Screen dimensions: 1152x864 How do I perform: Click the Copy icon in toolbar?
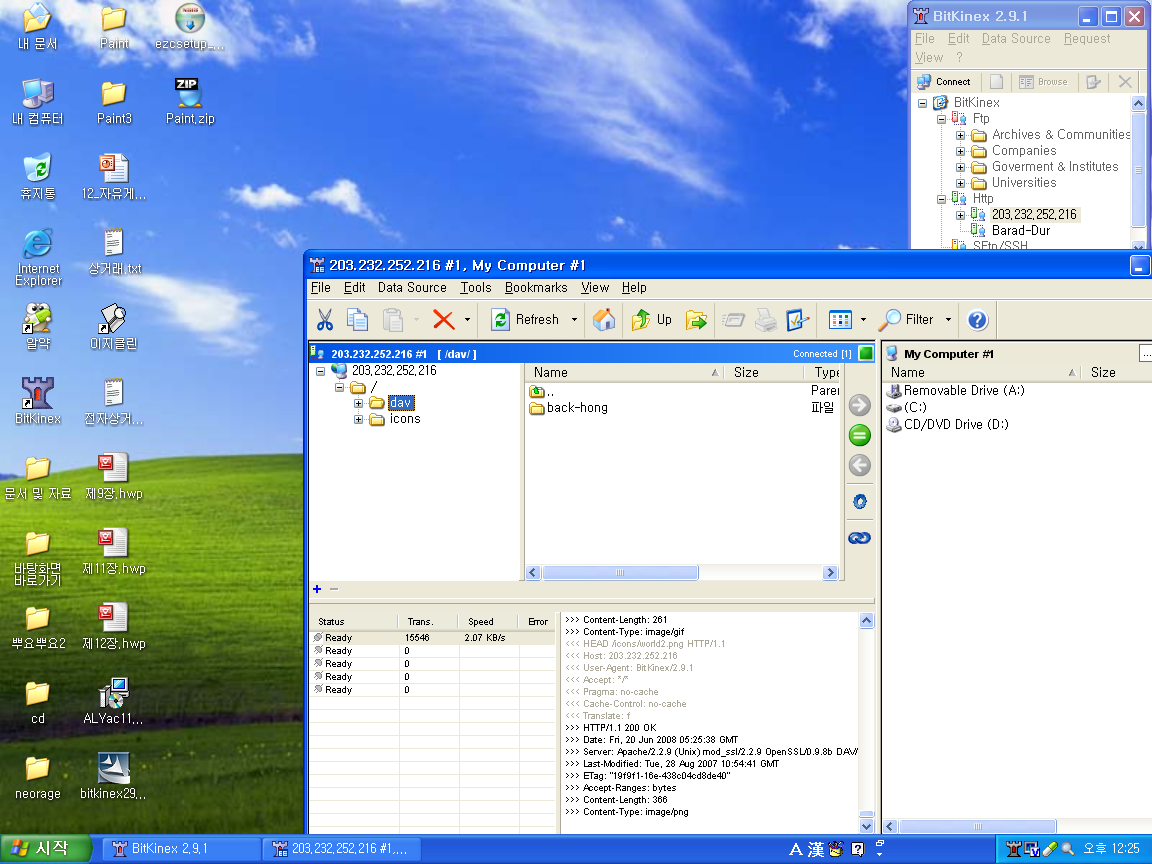(357, 320)
